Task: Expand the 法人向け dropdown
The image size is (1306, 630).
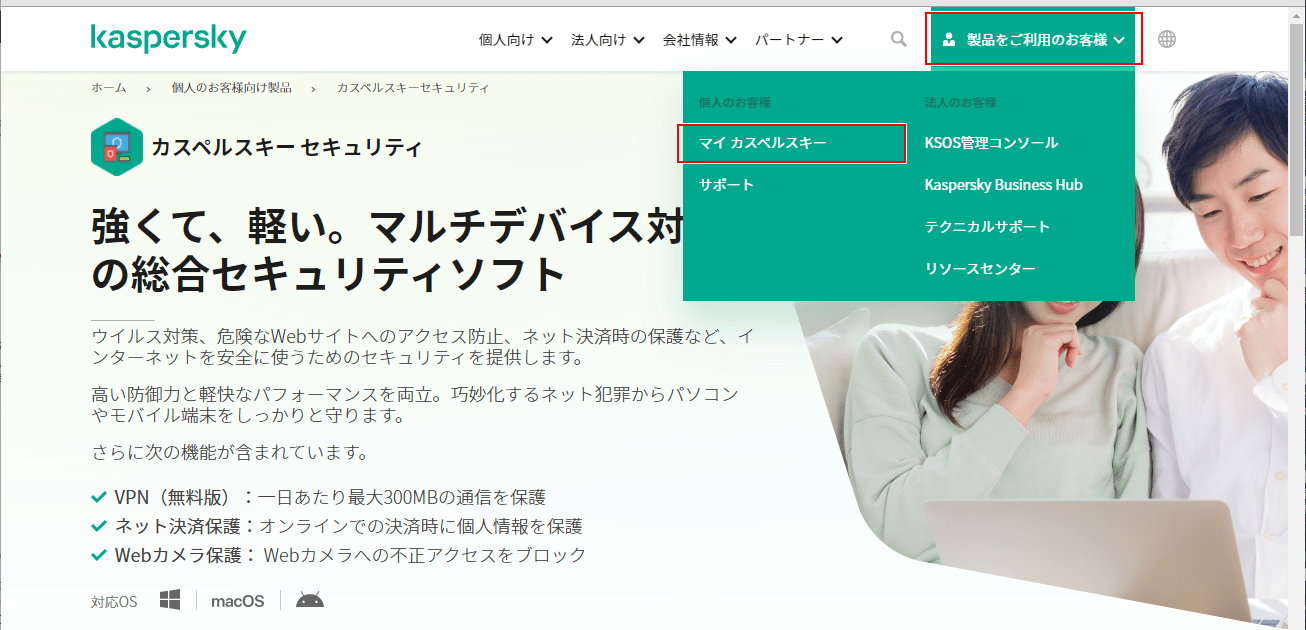Action: click(607, 40)
